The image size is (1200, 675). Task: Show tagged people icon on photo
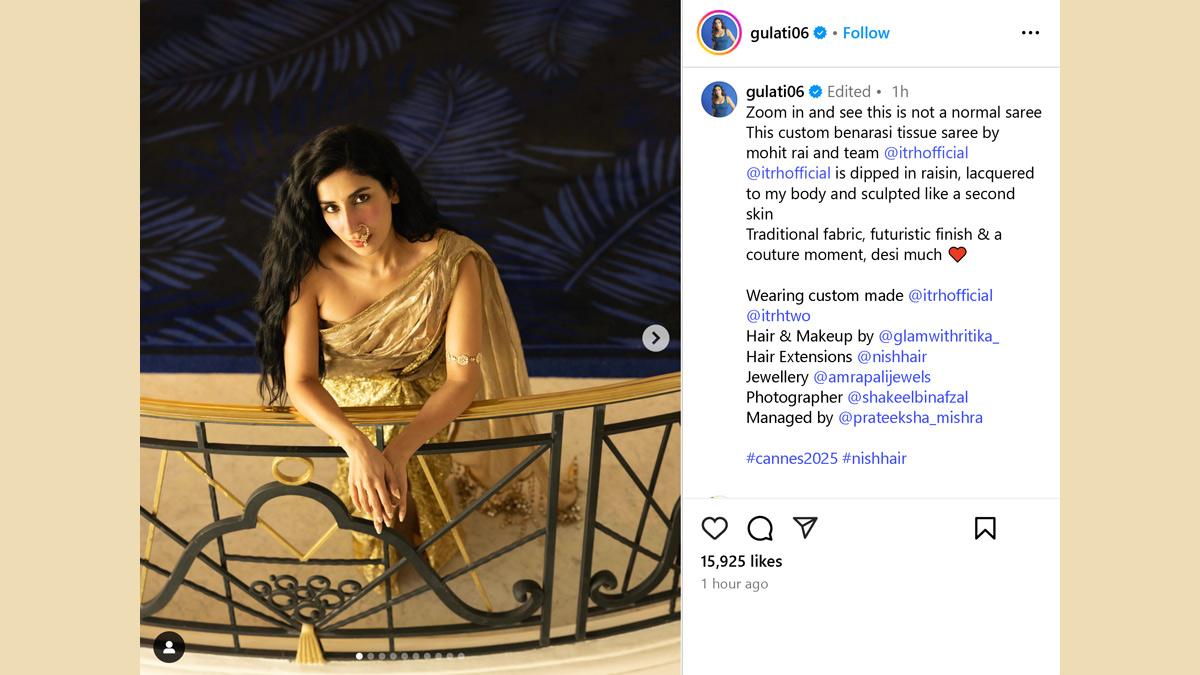pos(169,647)
